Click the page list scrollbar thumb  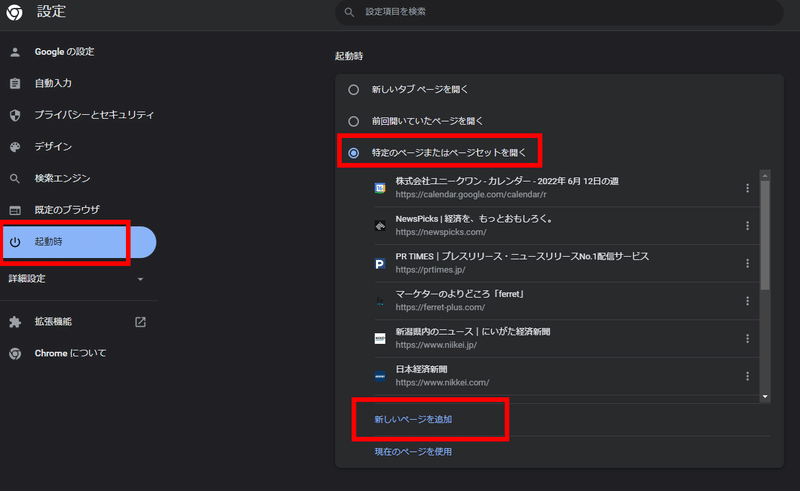(765, 235)
